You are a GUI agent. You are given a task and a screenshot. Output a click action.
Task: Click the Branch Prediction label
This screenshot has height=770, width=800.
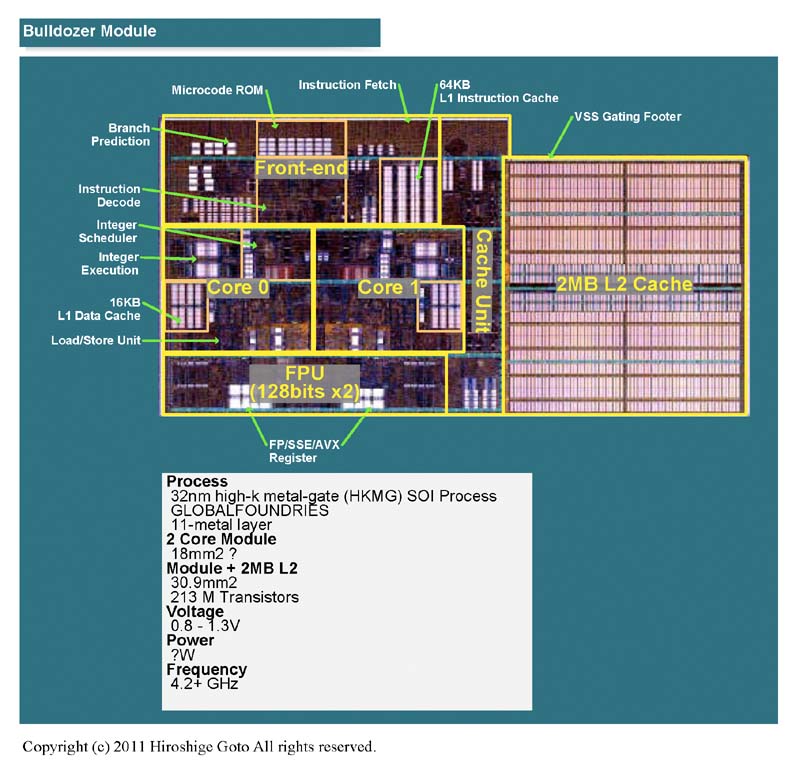(129, 134)
